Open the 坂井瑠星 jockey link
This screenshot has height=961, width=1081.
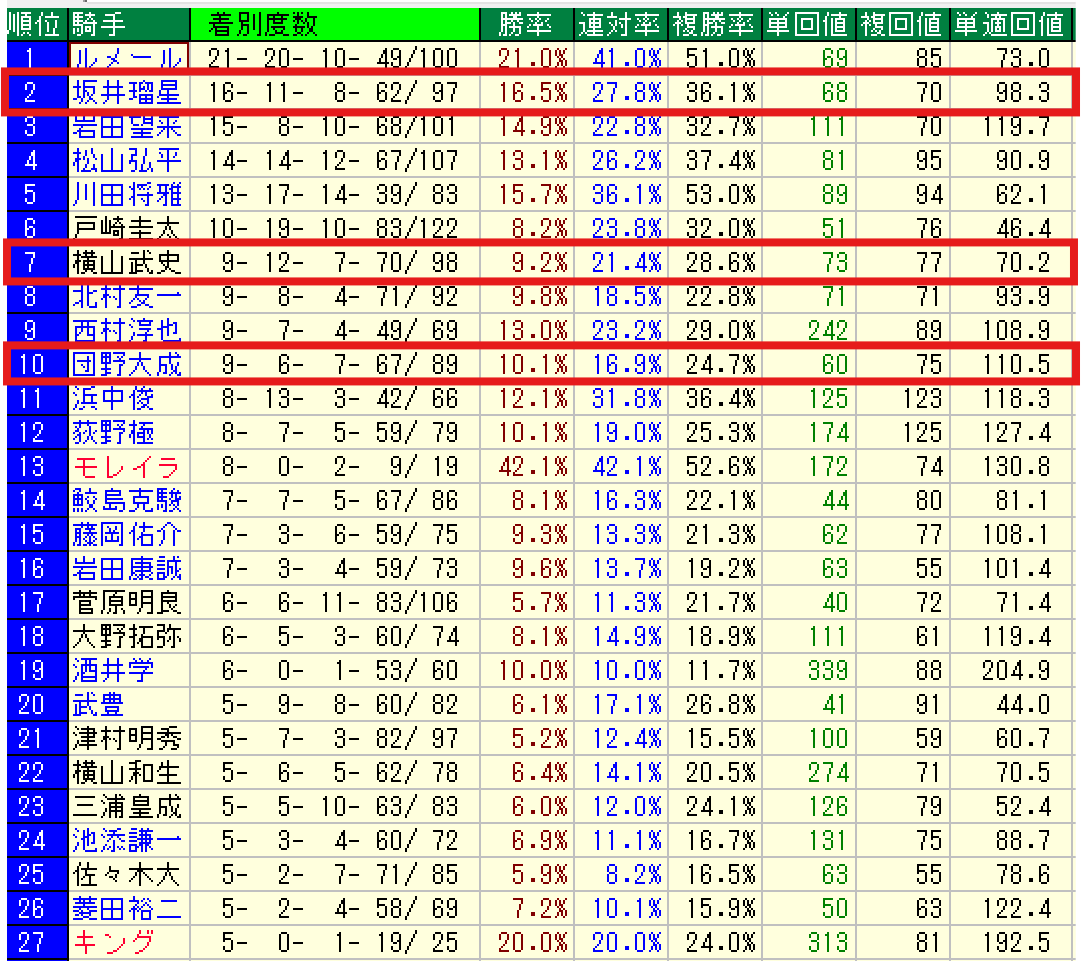(x=127, y=93)
